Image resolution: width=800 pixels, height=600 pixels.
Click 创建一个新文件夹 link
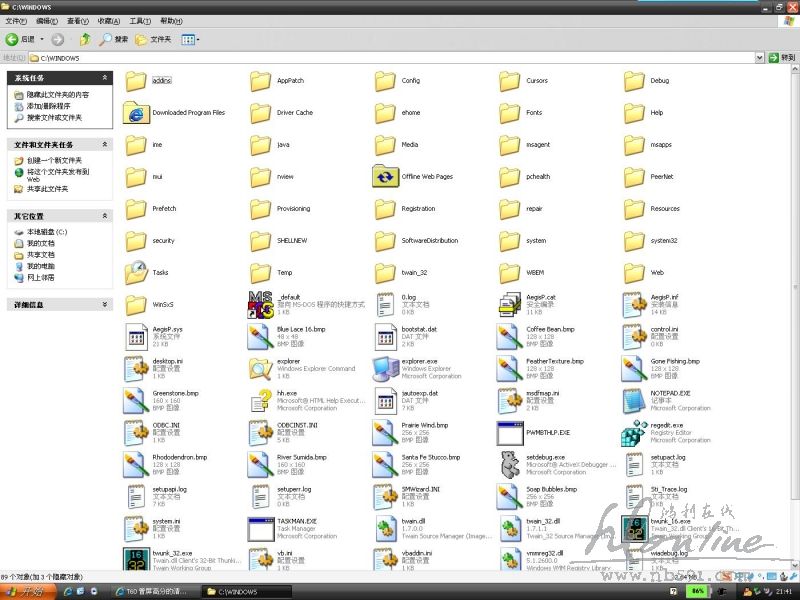click(54, 160)
